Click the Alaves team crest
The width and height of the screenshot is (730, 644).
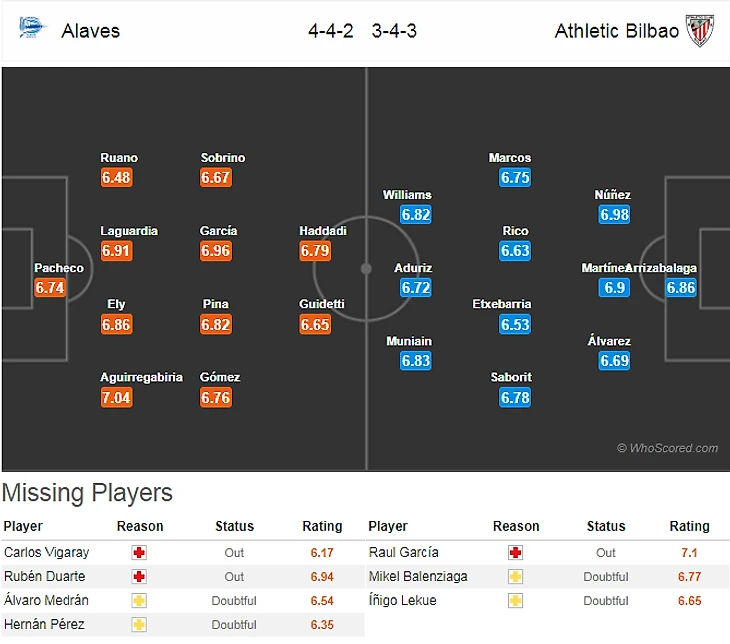[x=32, y=28]
